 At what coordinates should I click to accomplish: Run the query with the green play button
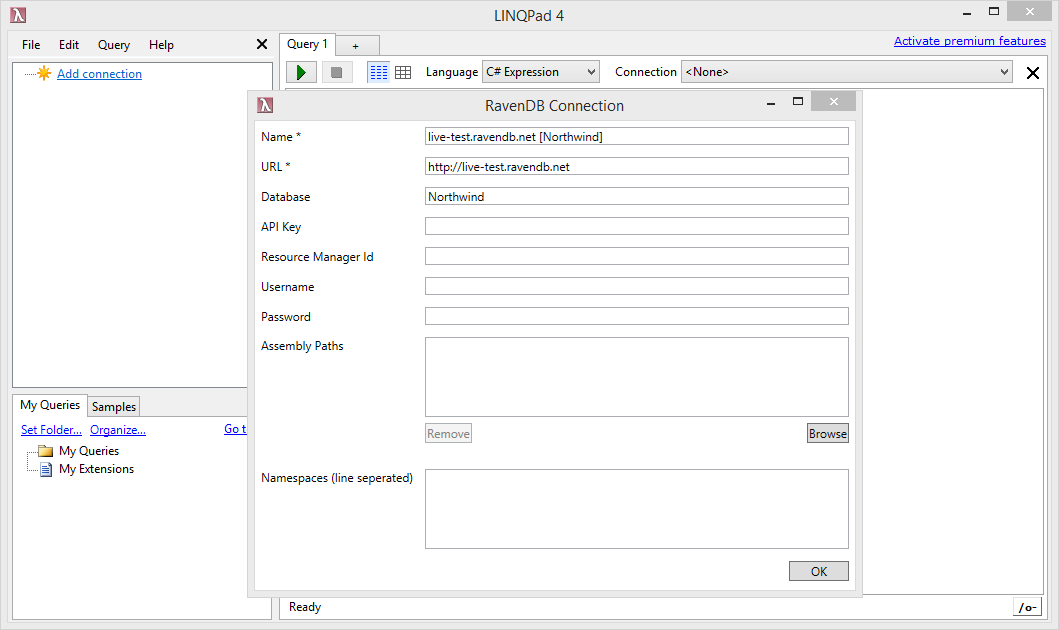pos(301,72)
